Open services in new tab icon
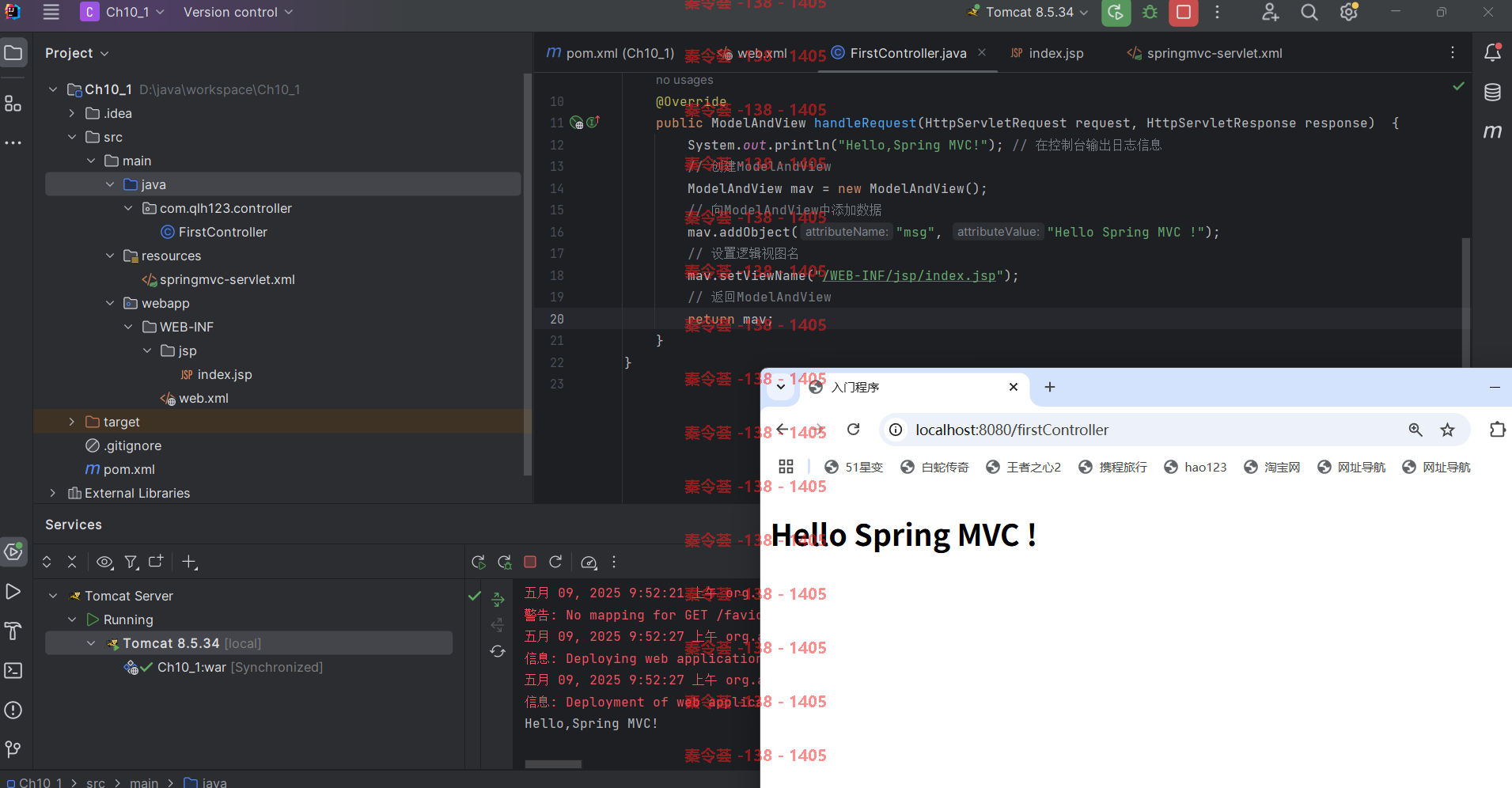 [156, 562]
